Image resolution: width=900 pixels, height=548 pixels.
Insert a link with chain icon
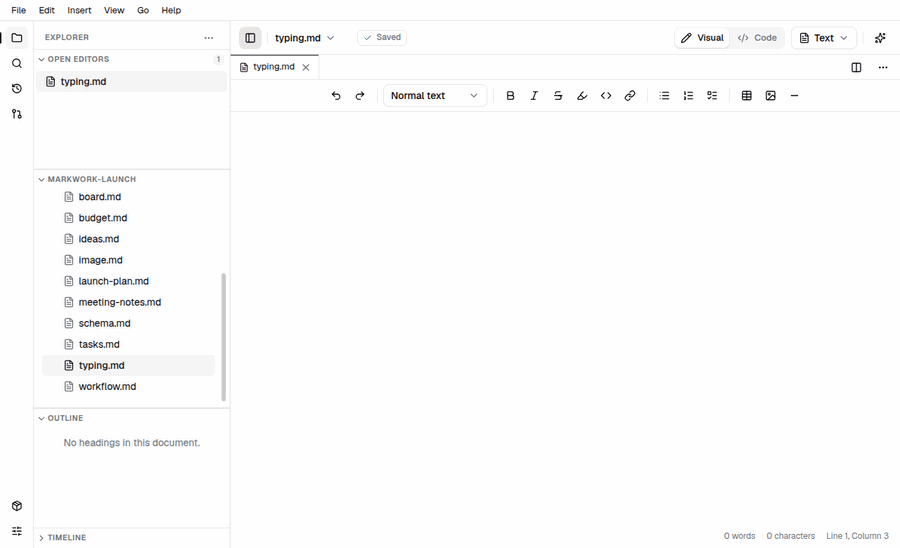(x=630, y=96)
